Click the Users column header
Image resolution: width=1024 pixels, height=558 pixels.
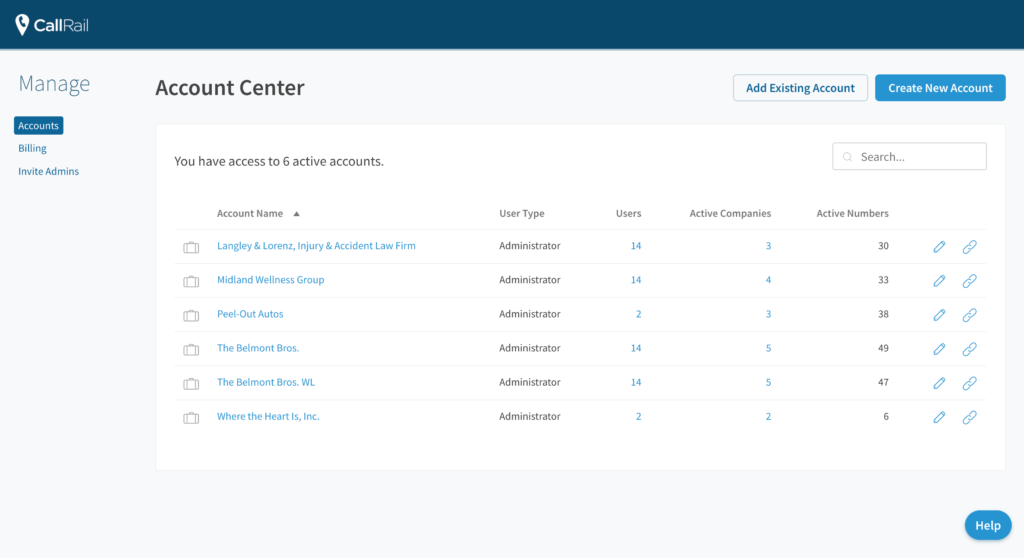(628, 213)
